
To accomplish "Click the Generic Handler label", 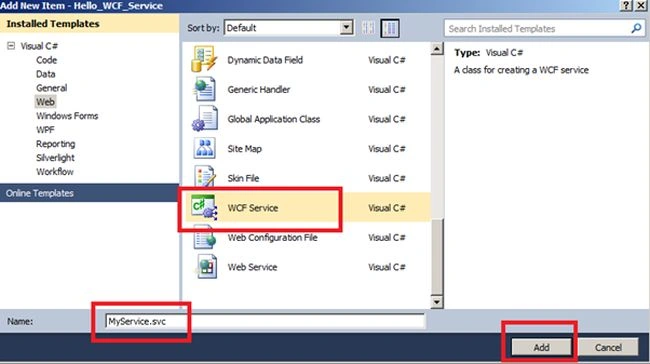I will [259, 90].
